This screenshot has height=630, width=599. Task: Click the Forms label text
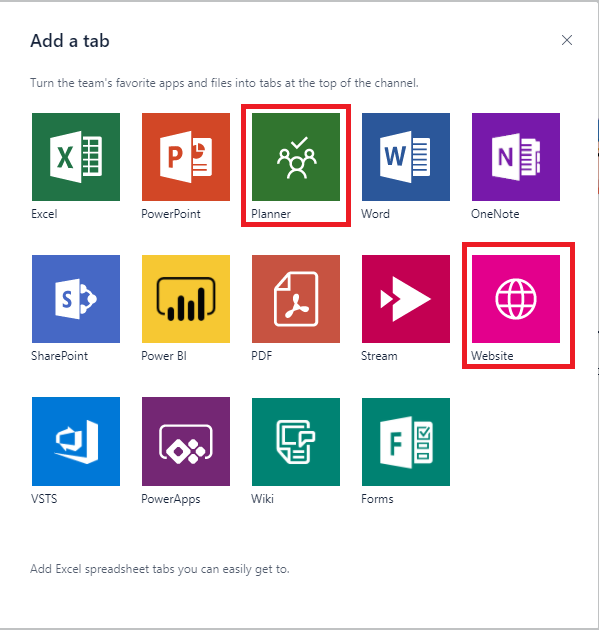click(377, 499)
